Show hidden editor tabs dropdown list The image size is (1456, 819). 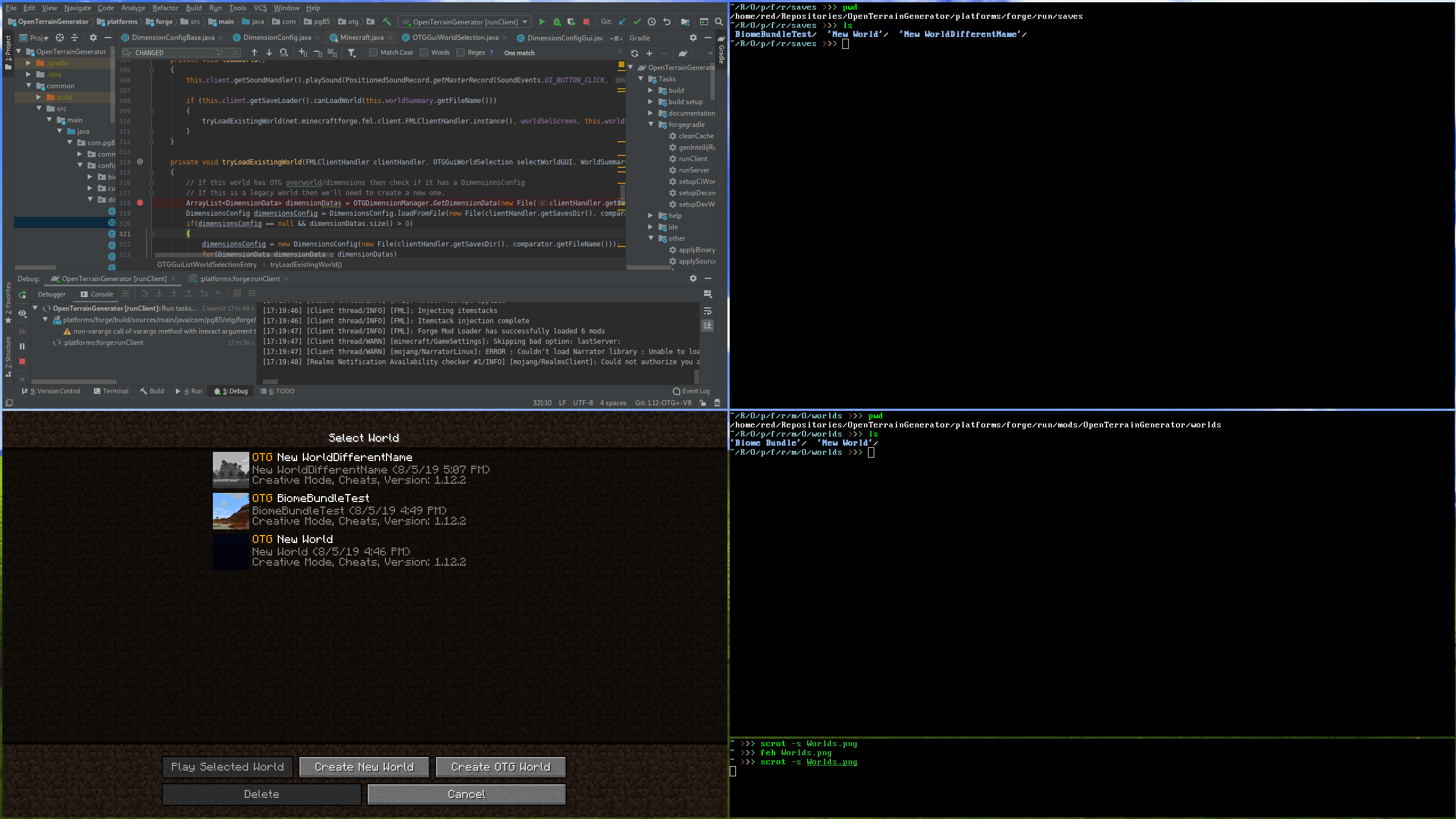pos(616,38)
